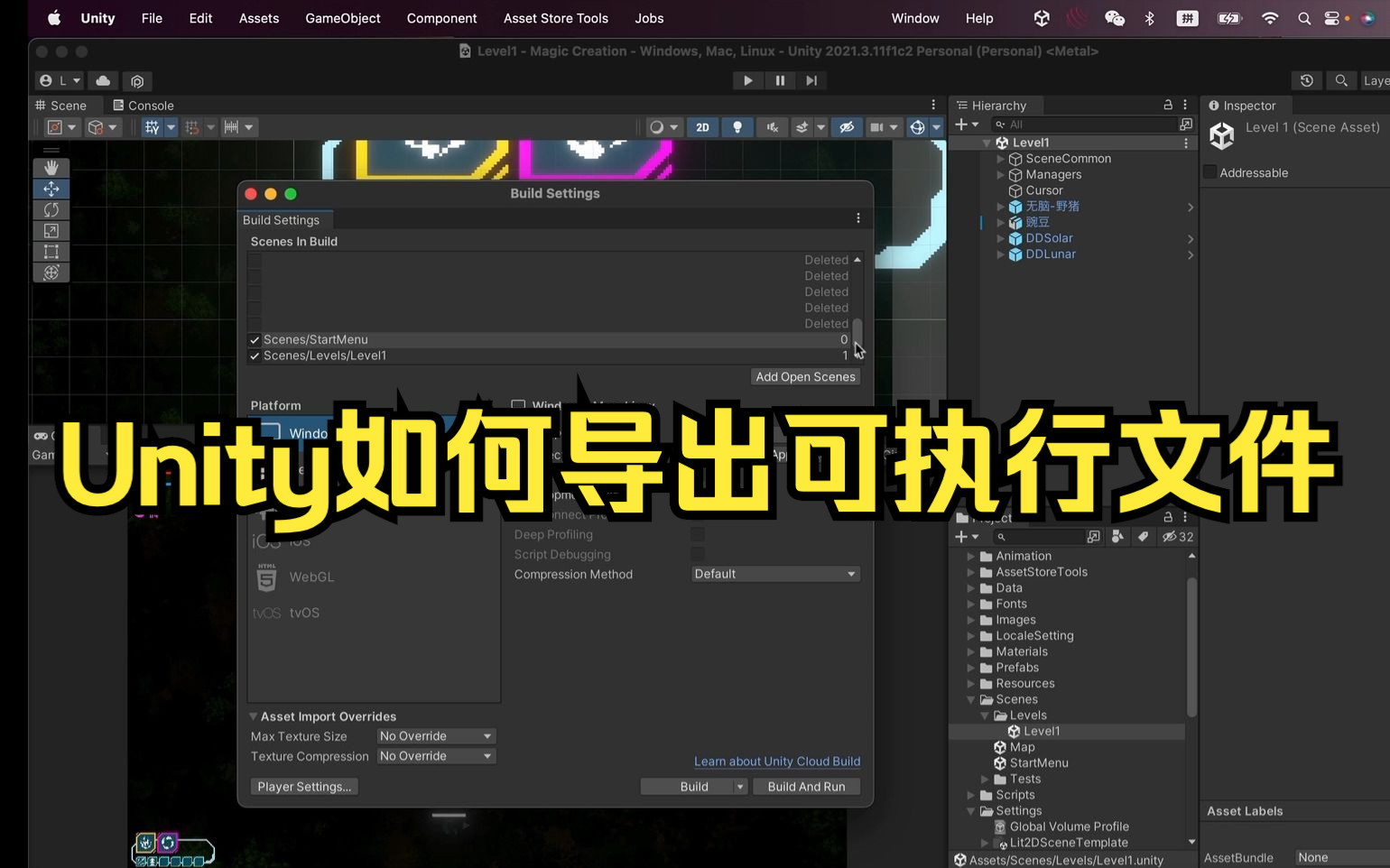
Task: Open Max Texture Size dropdown
Action: tap(436, 736)
